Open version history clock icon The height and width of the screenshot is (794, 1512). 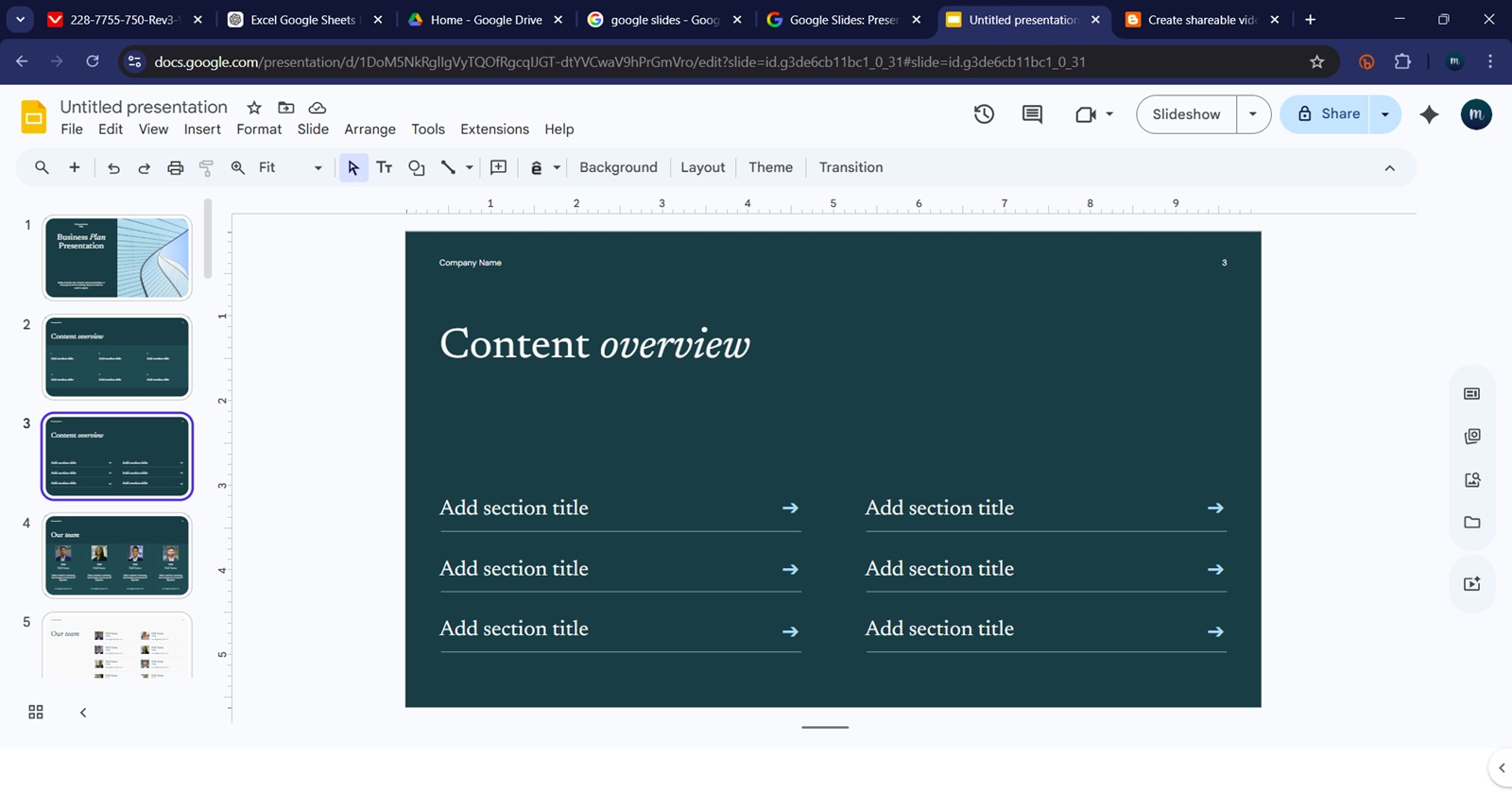[984, 114]
